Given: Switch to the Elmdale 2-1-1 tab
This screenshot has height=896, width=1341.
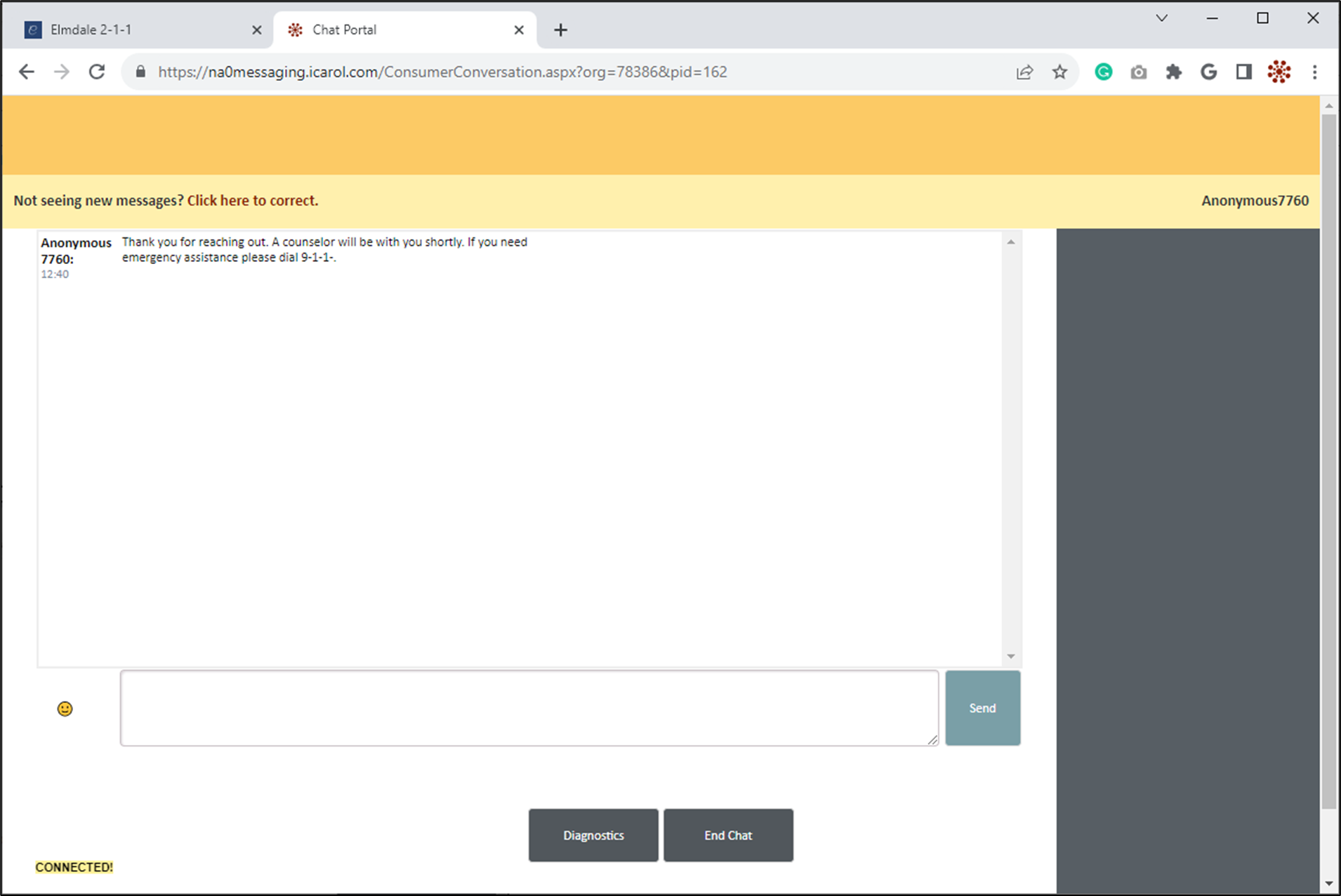Looking at the screenshot, I should [133, 29].
